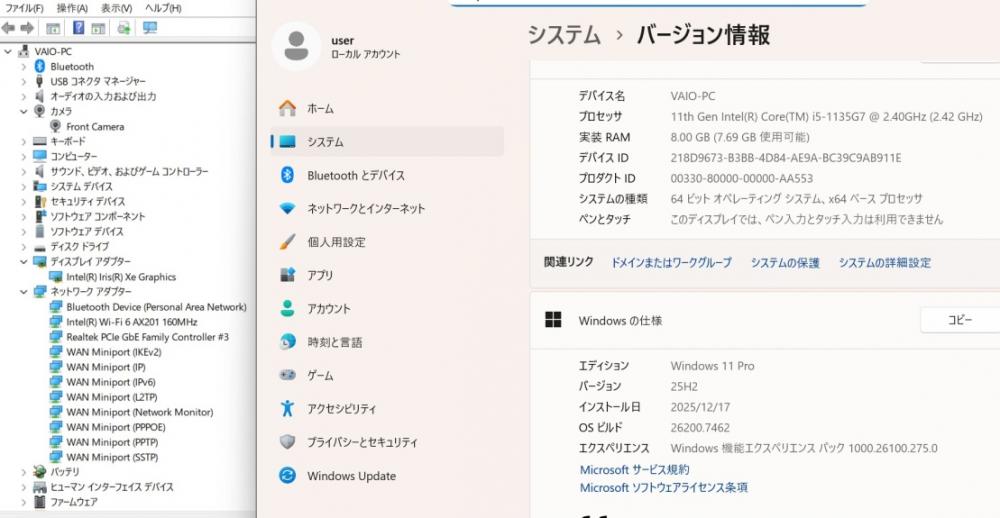Click the user account avatar in Settings
The image size is (1000, 518).
point(296,46)
